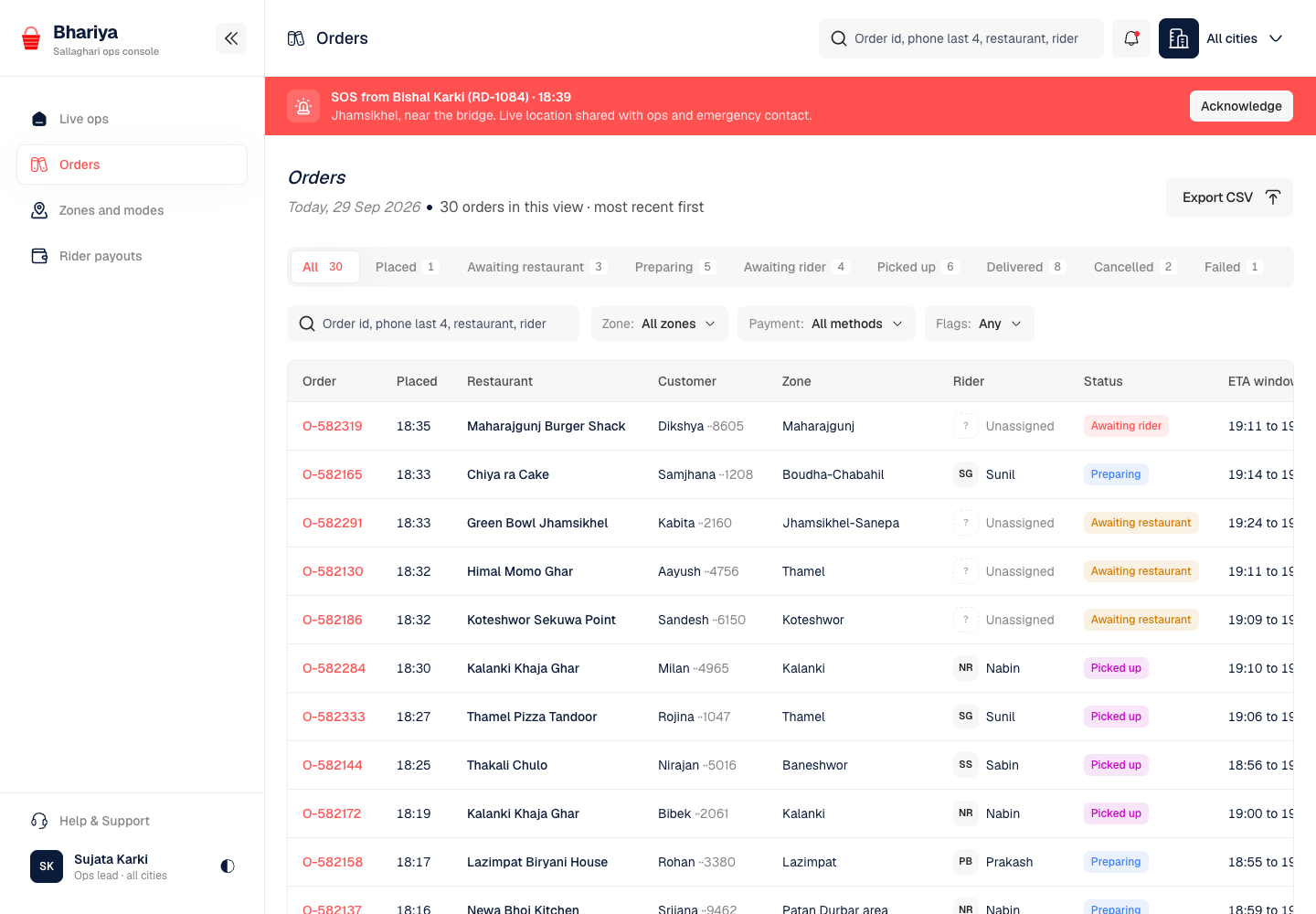The height and width of the screenshot is (914, 1316).
Task: Click the SS rider avatar for Sabin
Action: [x=966, y=765]
